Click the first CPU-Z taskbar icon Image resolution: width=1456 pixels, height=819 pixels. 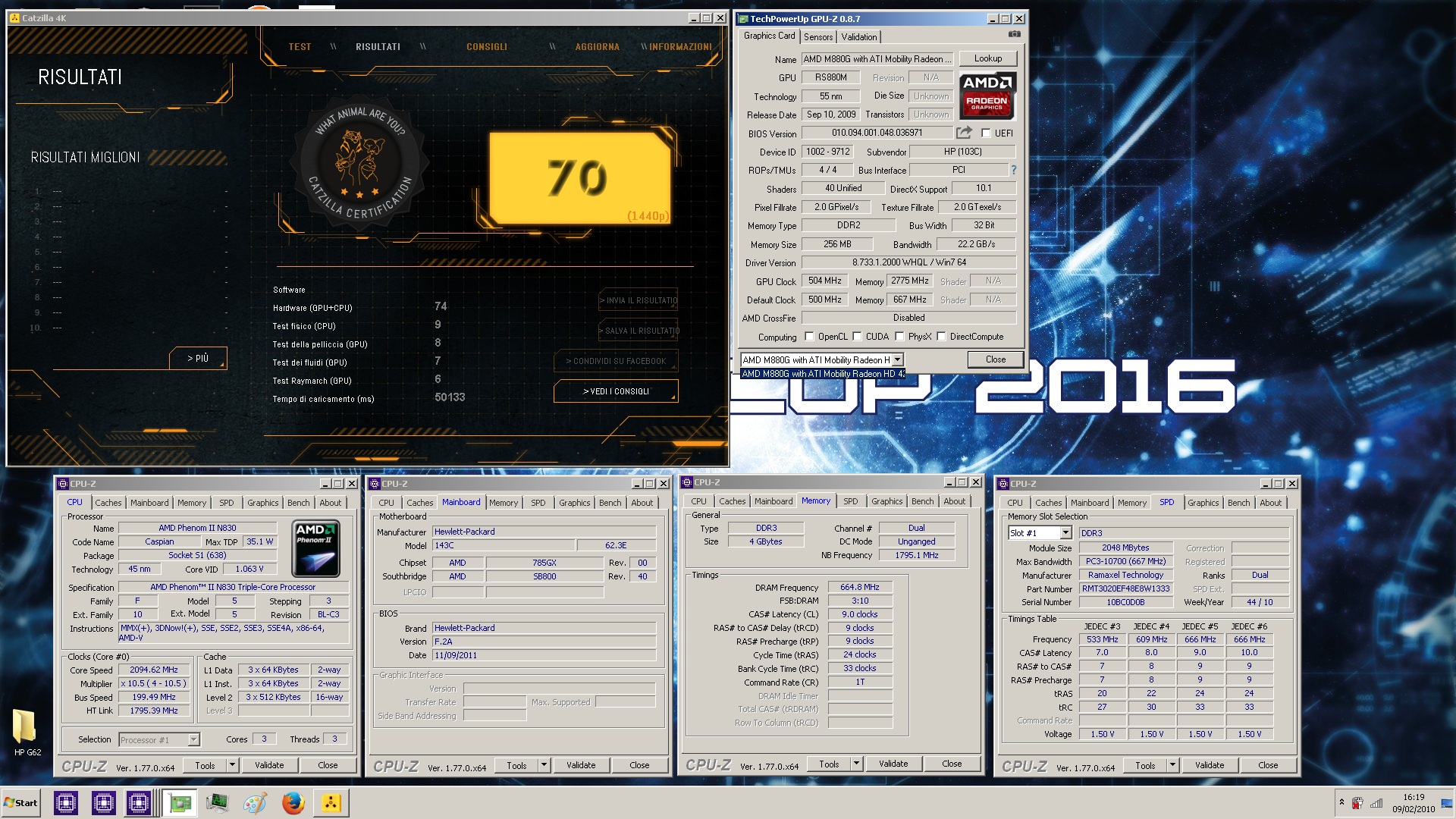tap(66, 802)
